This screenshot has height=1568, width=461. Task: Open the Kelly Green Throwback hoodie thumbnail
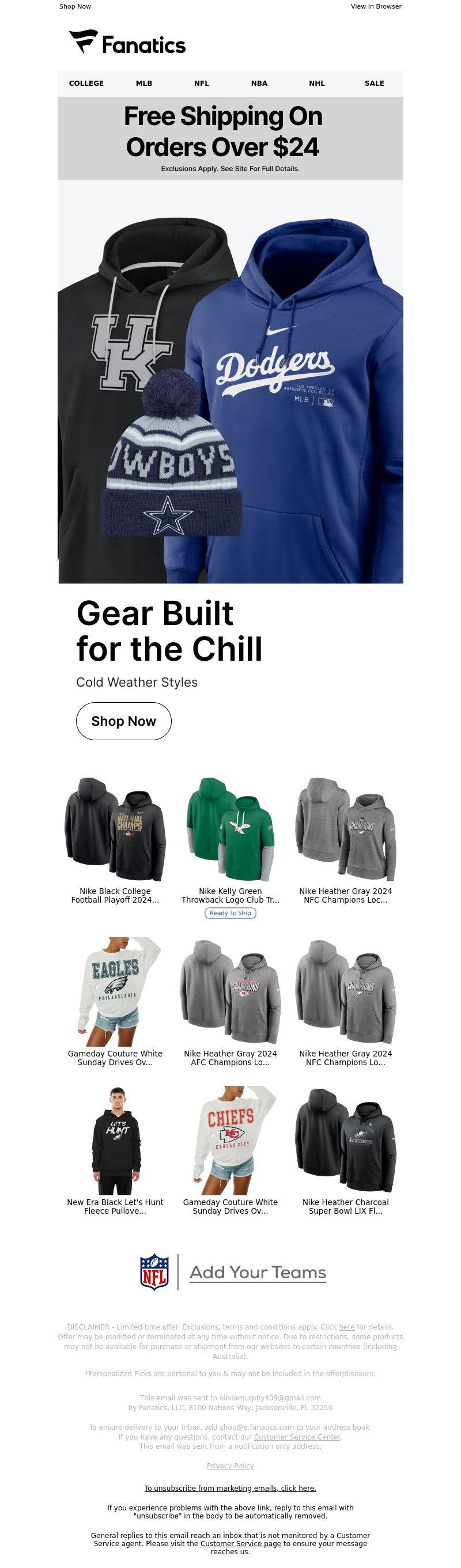click(x=230, y=829)
